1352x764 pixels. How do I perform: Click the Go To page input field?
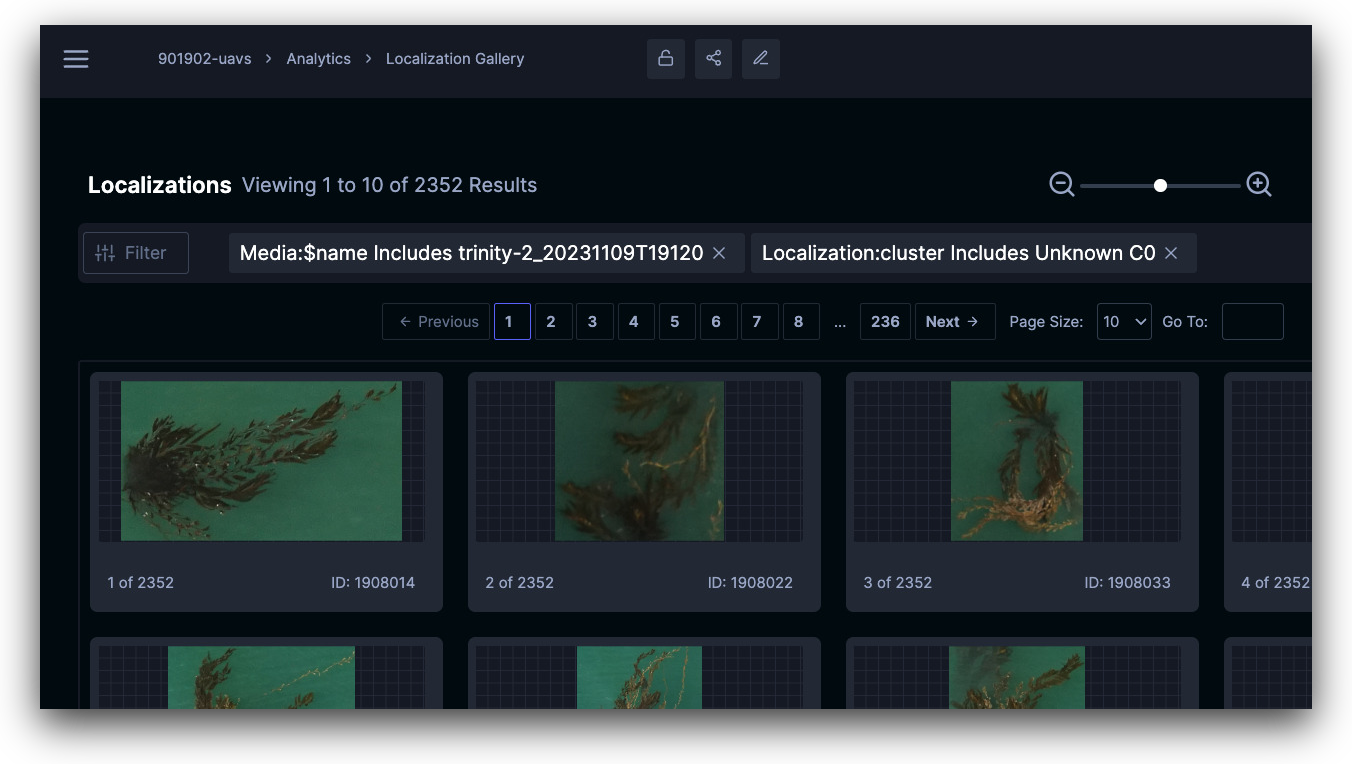coord(1252,322)
